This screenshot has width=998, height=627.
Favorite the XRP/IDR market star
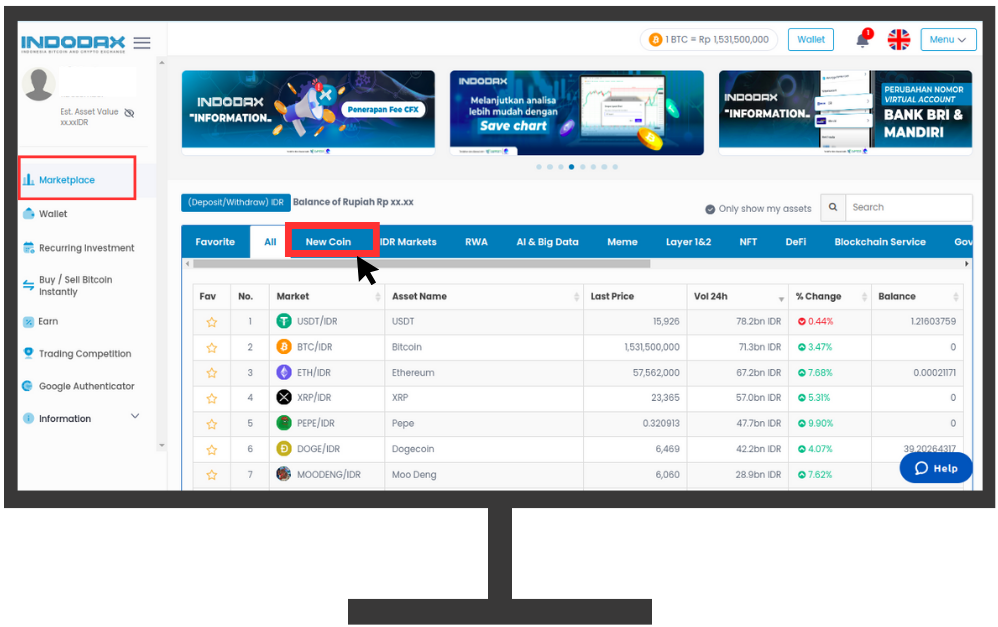[212, 398]
